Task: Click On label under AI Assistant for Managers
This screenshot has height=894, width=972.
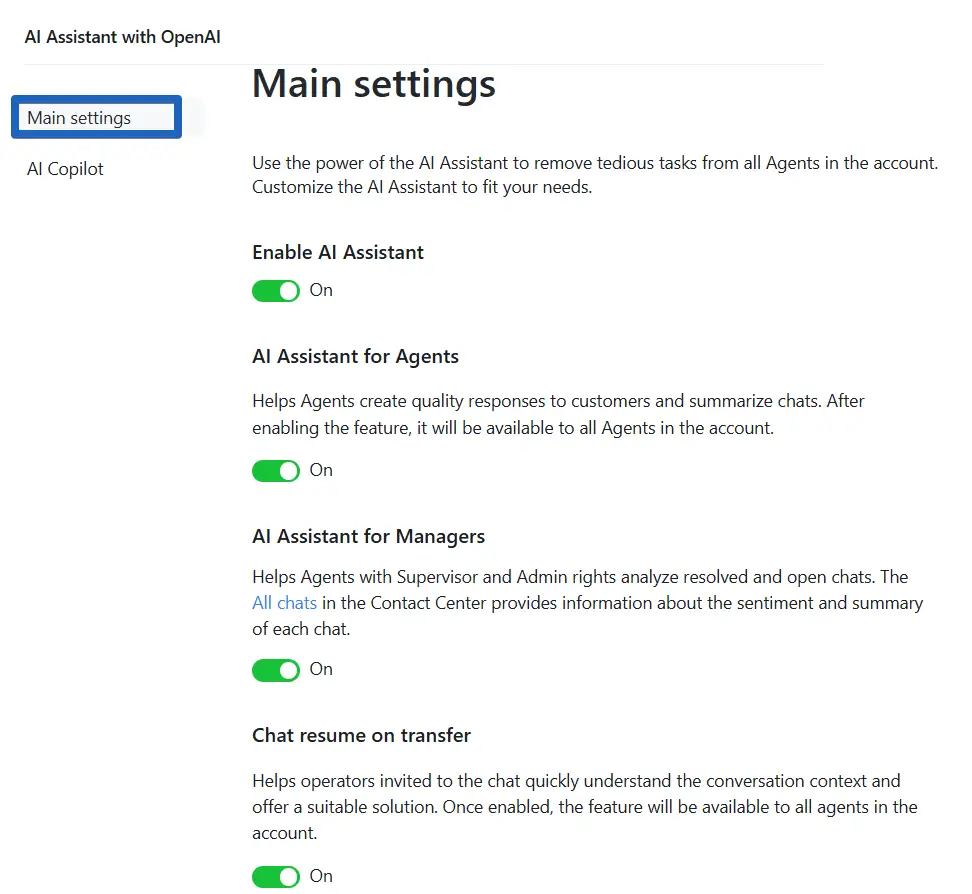Action: tap(321, 669)
